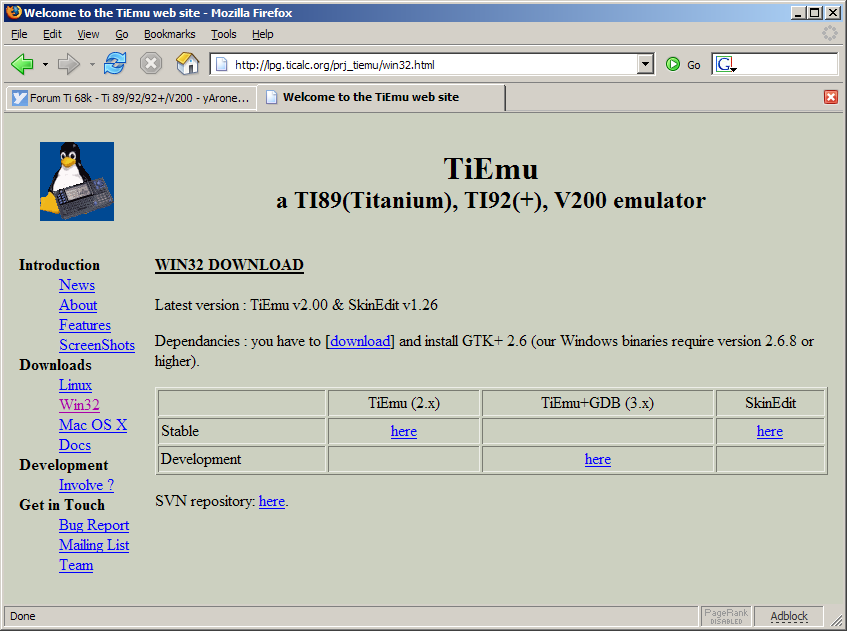The height and width of the screenshot is (631, 847).
Task: Open the Go menu
Action: [122, 34]
